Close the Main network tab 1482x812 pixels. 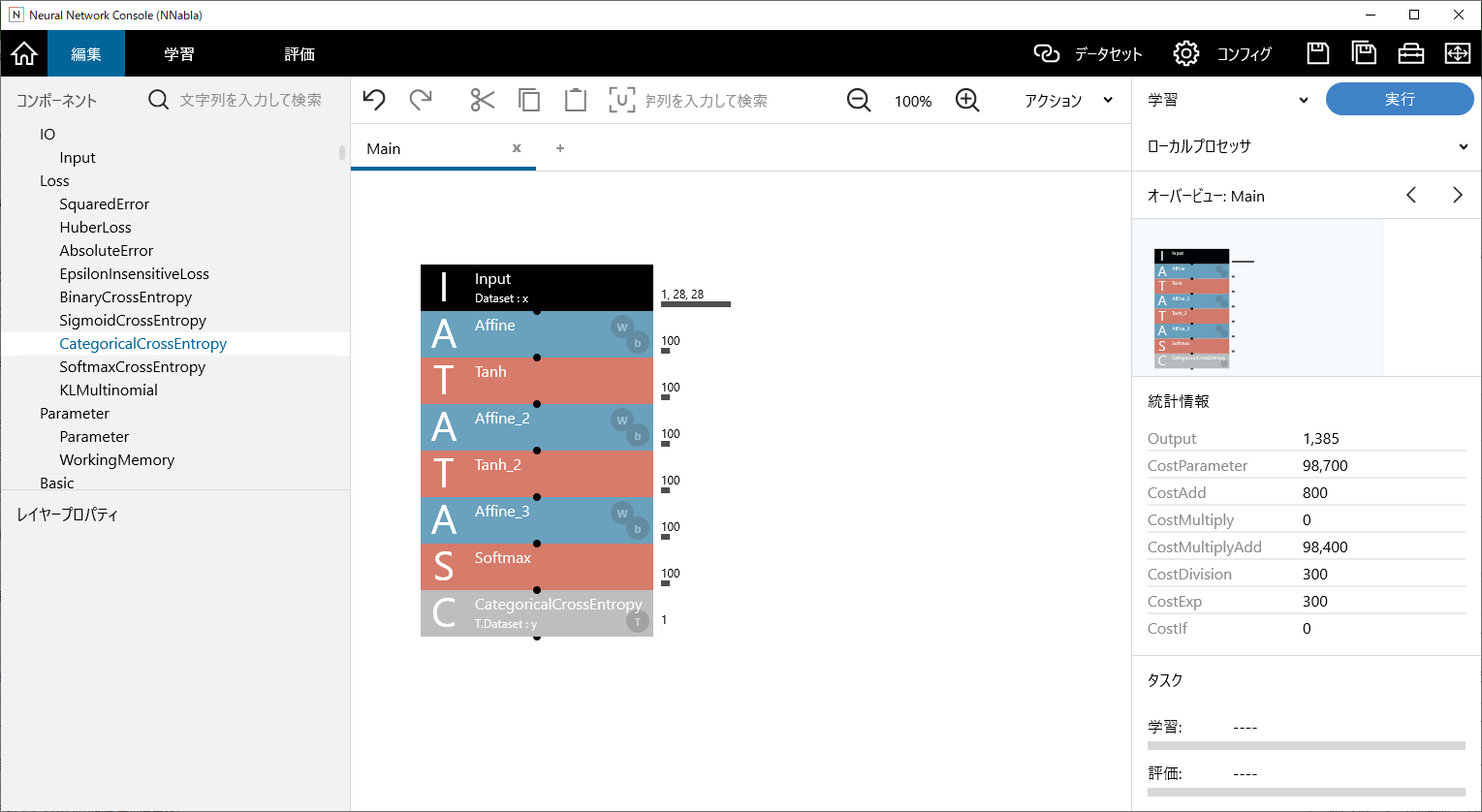click(x=517, y=148)
